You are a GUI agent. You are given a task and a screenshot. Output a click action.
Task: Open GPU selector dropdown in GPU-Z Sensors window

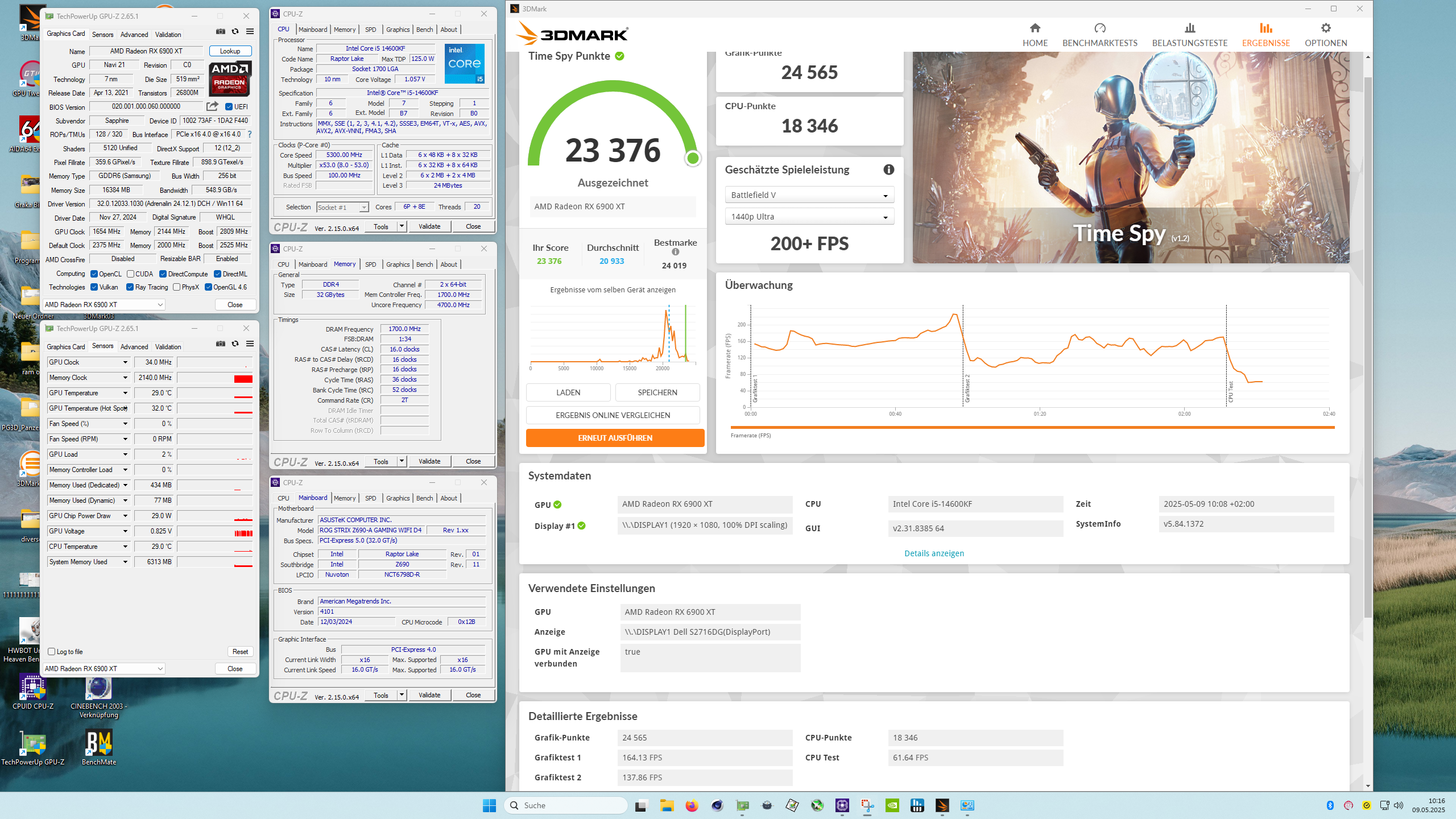pos(104,669)
